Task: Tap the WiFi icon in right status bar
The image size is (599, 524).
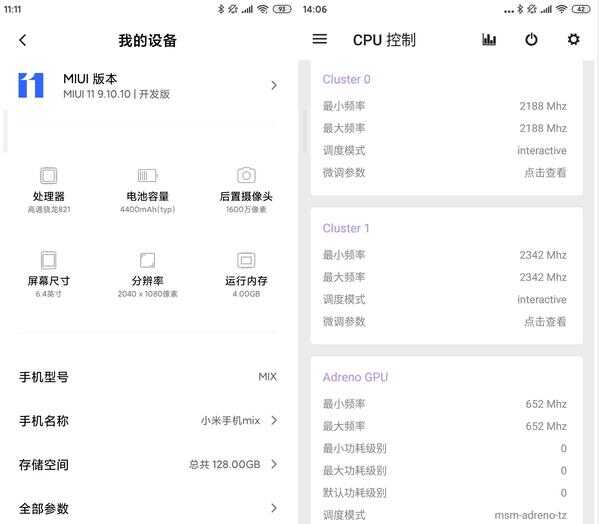Action: (562, 9)
